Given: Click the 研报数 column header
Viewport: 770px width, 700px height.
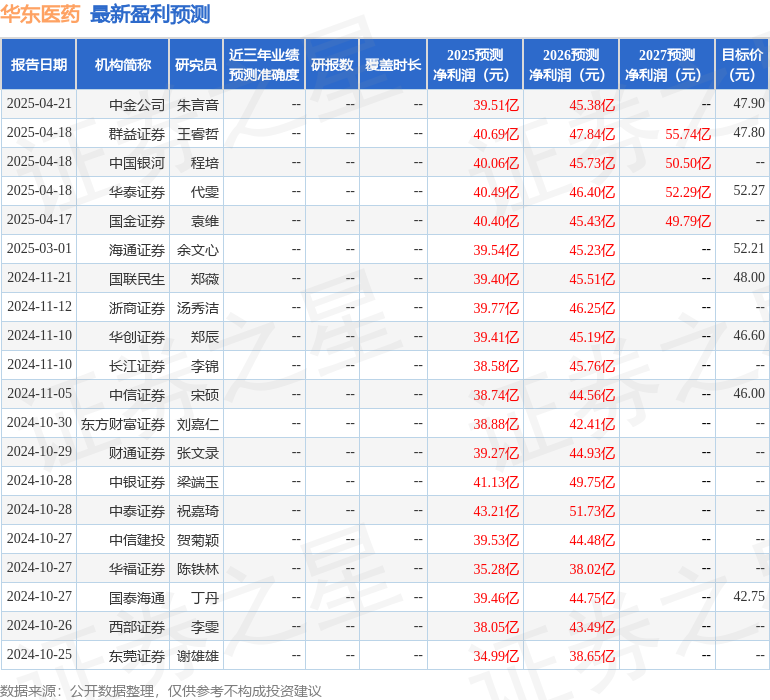Looking at the screenshot, I should click(x=332, y=65).
